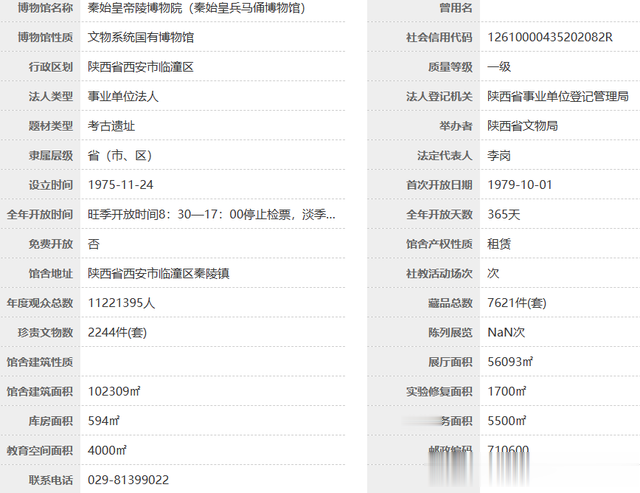Click the 教育空间面积 label
Viewport: 640px width, 493px height.
coord(40,451)
